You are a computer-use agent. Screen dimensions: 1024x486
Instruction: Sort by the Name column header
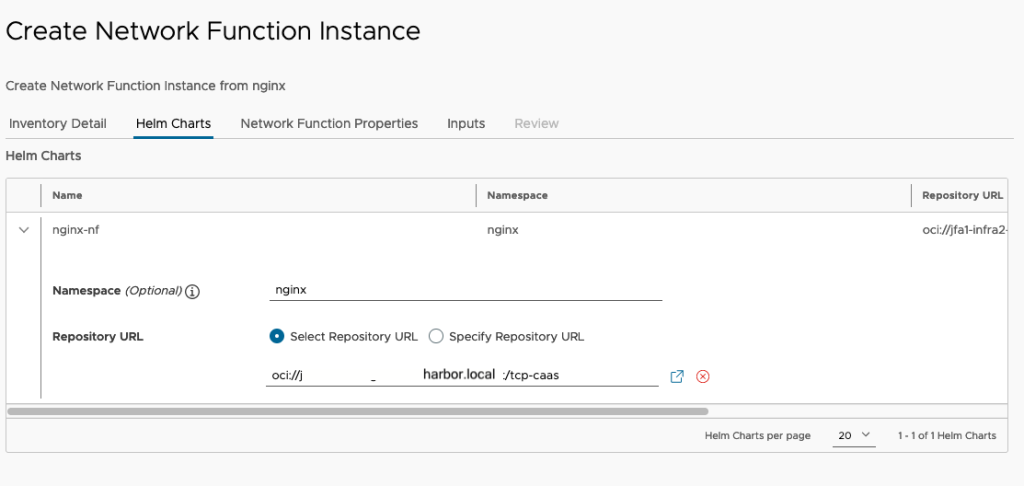[x=67, y=195]
